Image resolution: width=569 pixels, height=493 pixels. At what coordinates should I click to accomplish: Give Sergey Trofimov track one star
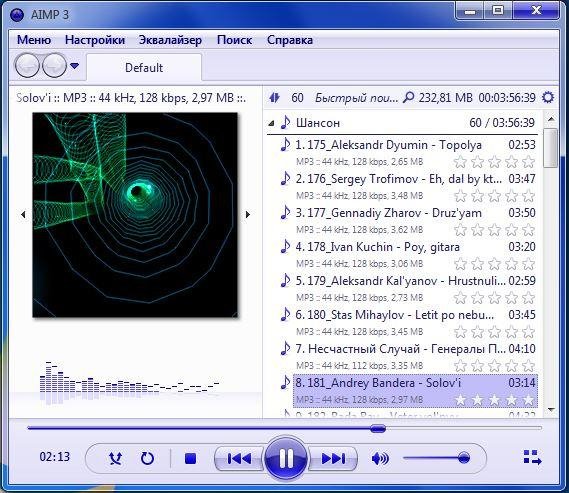point(460,196)
